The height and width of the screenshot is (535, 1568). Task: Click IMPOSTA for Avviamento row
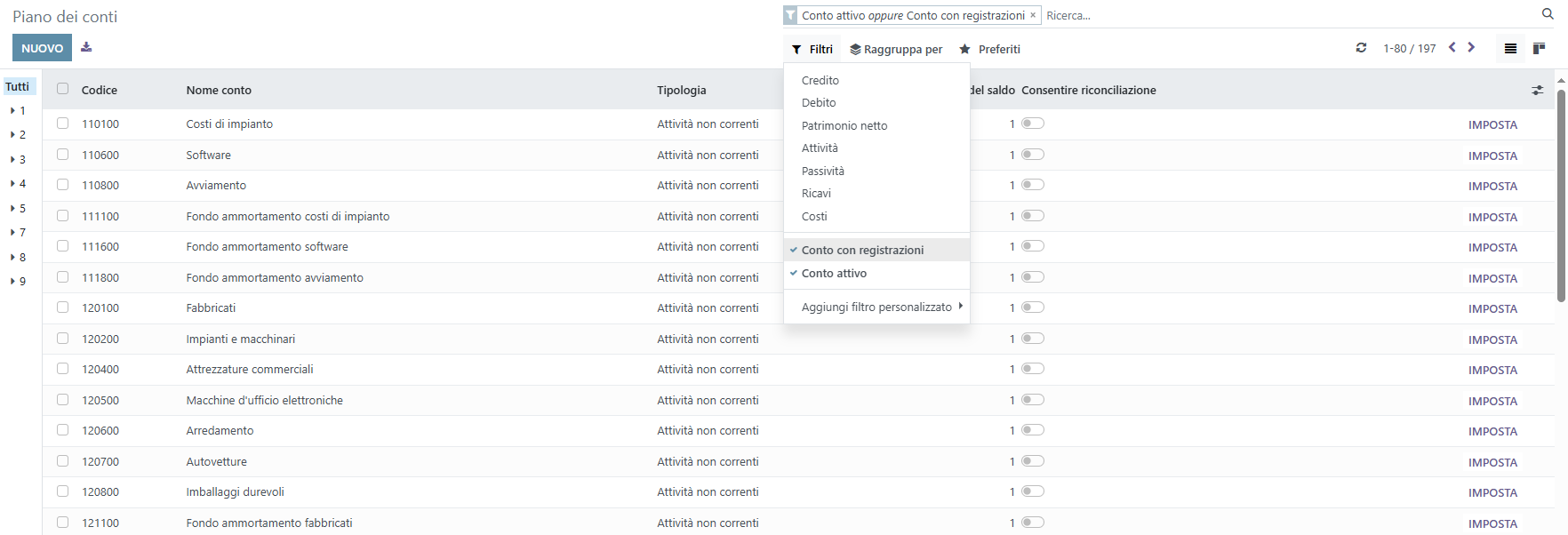tap(1492, 187)
